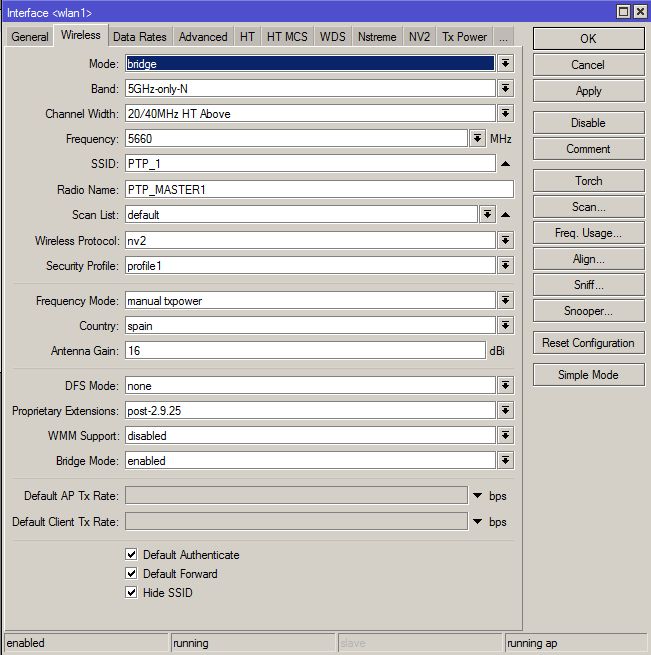Open the Bridge Mode dropdown
Screen dimensions: 651x655
(x=505, y=460)
